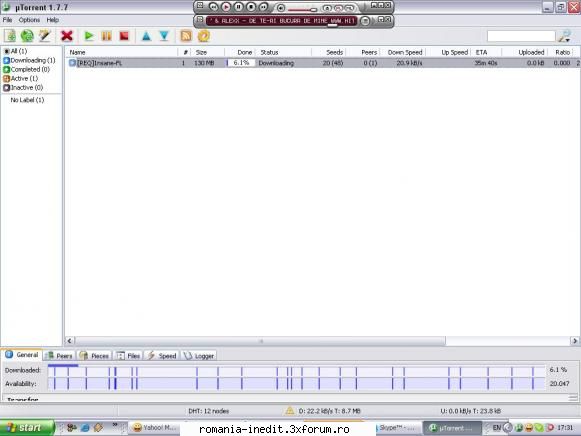Click the Add Torrent toolbar icon
Screen dimensions: 581x436
click(x=10, y=36)
